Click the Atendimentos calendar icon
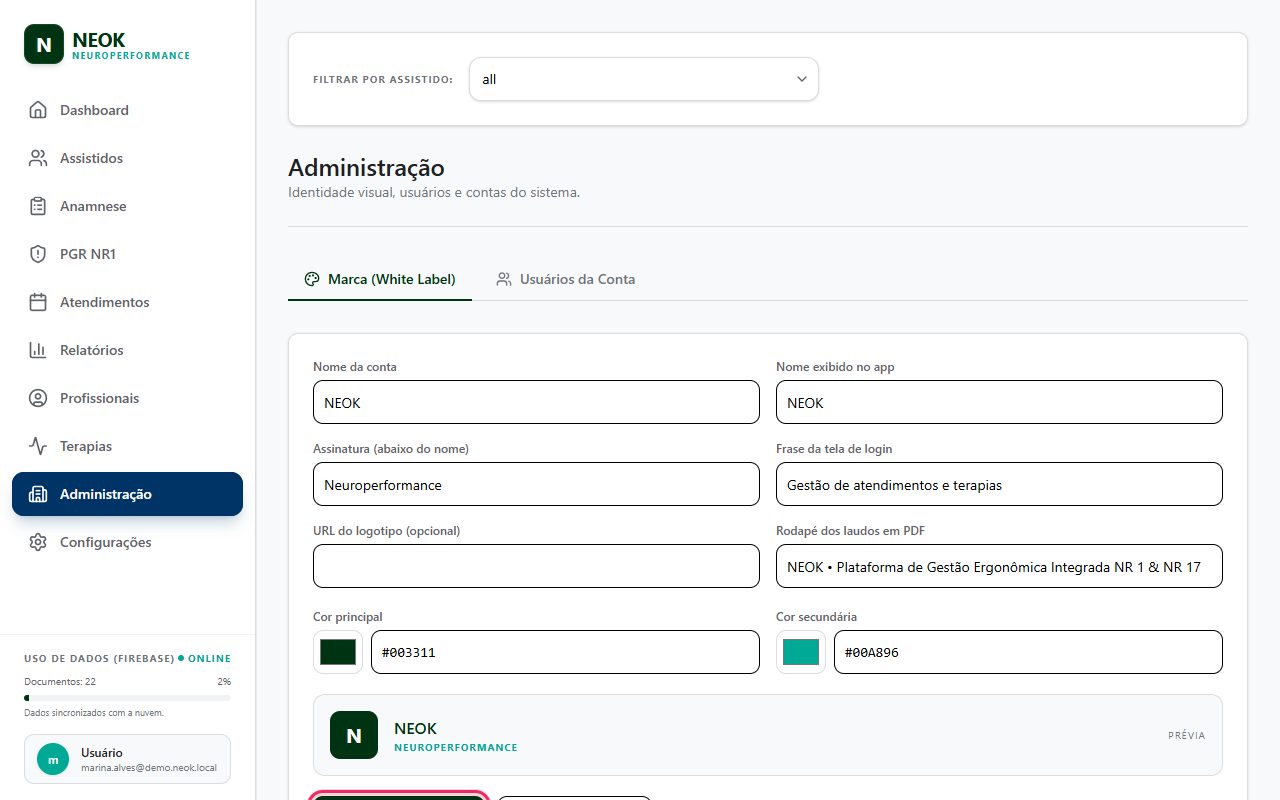Viewport: 1280px width, 800px height. (38, 302)
